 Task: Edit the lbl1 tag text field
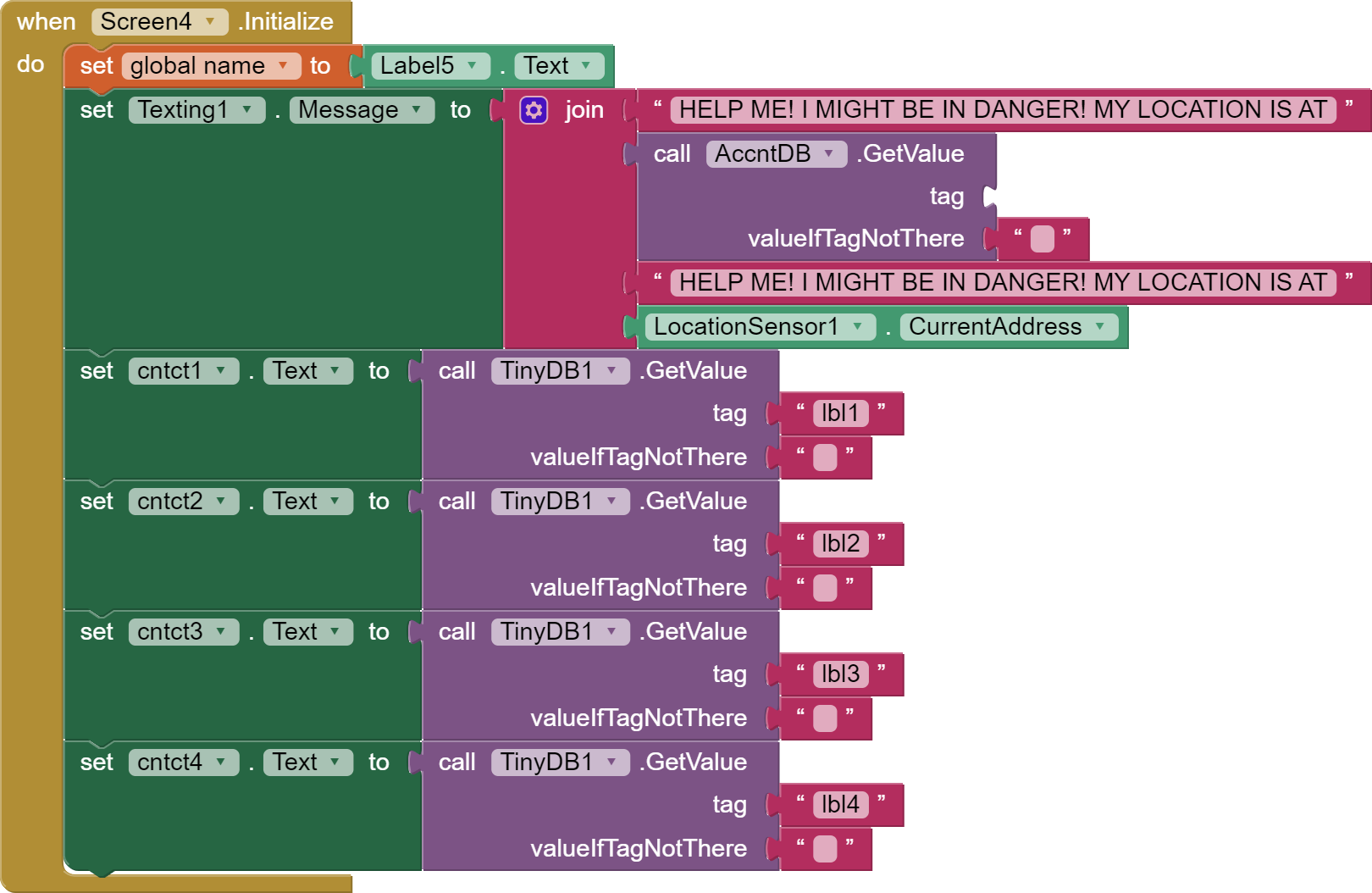tap(840, 413)
